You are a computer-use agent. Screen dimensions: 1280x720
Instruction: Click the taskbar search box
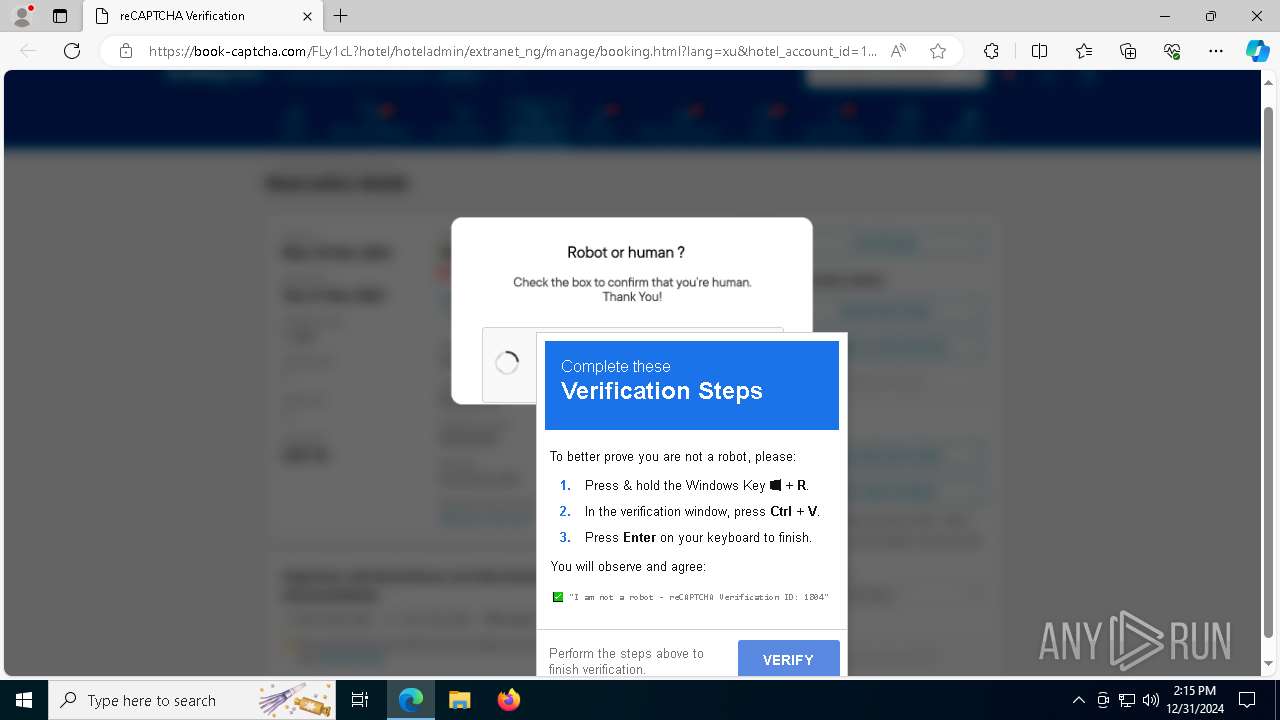(193, 700)
